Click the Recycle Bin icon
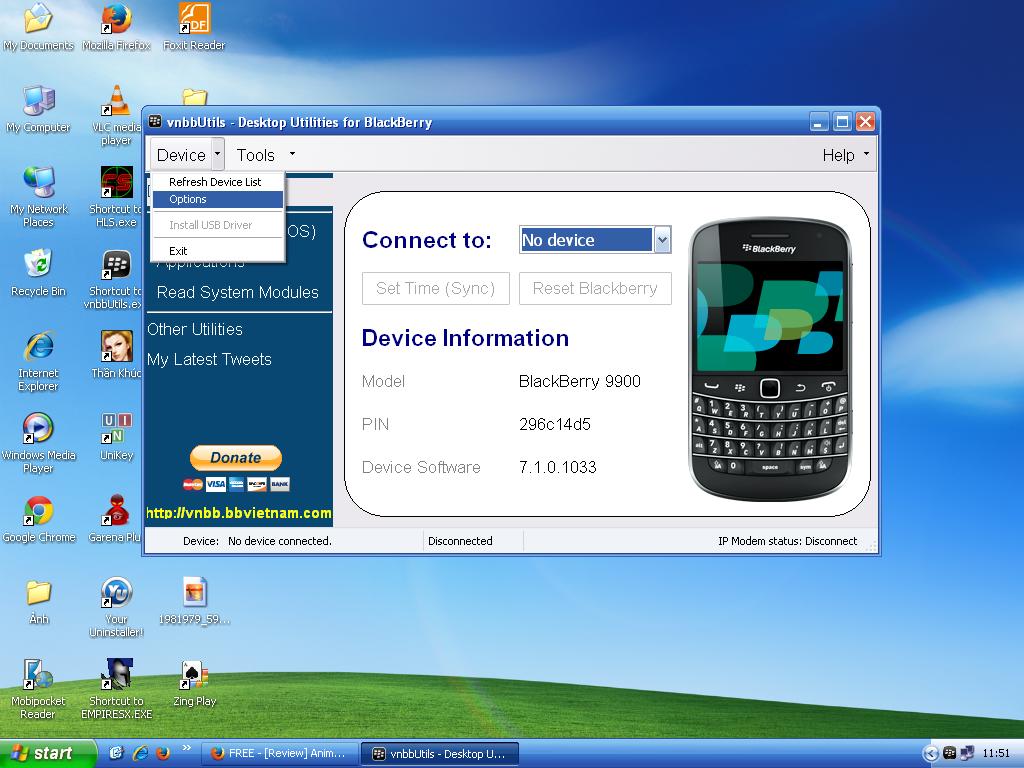 tap(38, 273)
